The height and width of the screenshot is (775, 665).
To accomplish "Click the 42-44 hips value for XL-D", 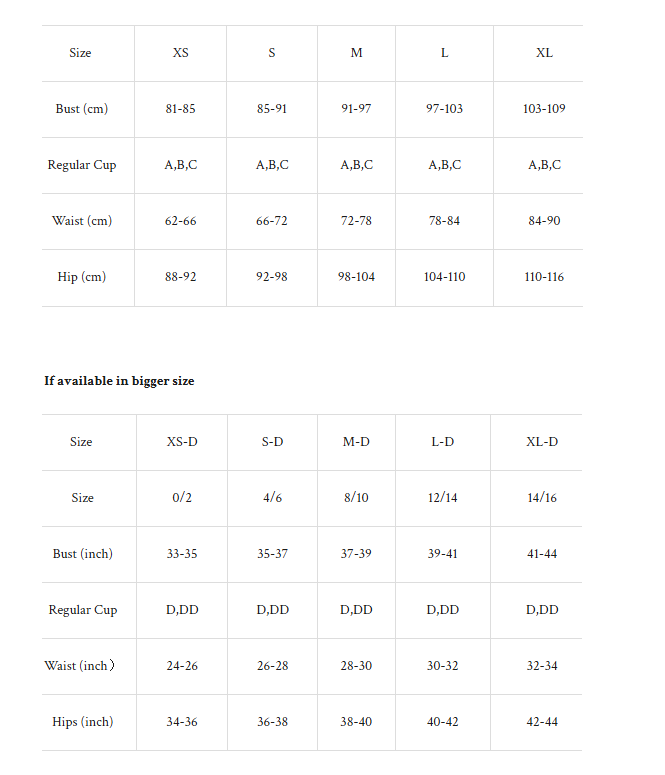I will coord(542,722).
